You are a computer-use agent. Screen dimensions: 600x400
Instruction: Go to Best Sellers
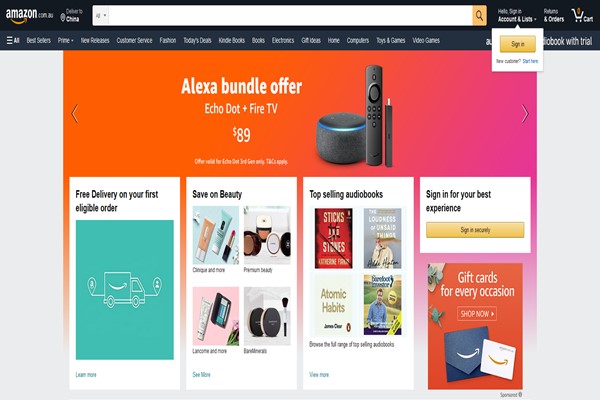tap(38, 40)
